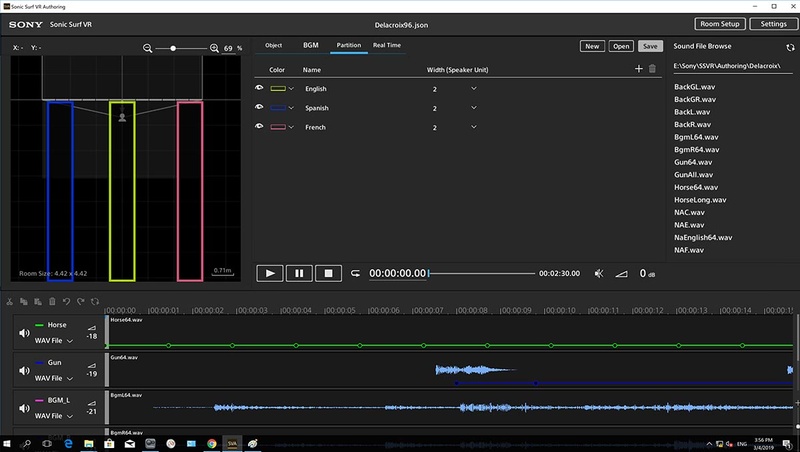Toggle visibility of the French partition
Image resolution: width=800 pixels, height=452 pixels.
[259, 127]
